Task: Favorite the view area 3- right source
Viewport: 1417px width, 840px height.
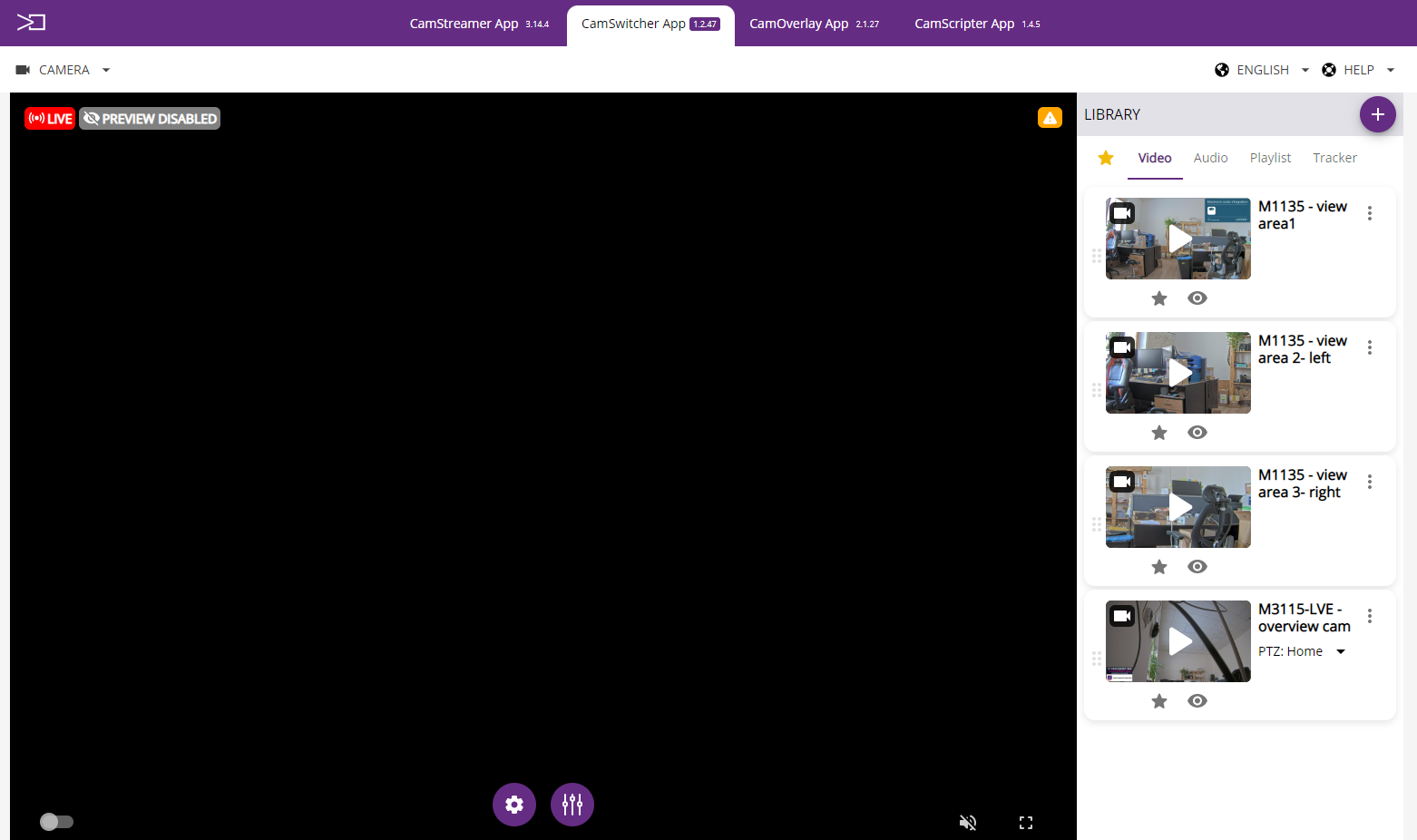Action: 1159,567
